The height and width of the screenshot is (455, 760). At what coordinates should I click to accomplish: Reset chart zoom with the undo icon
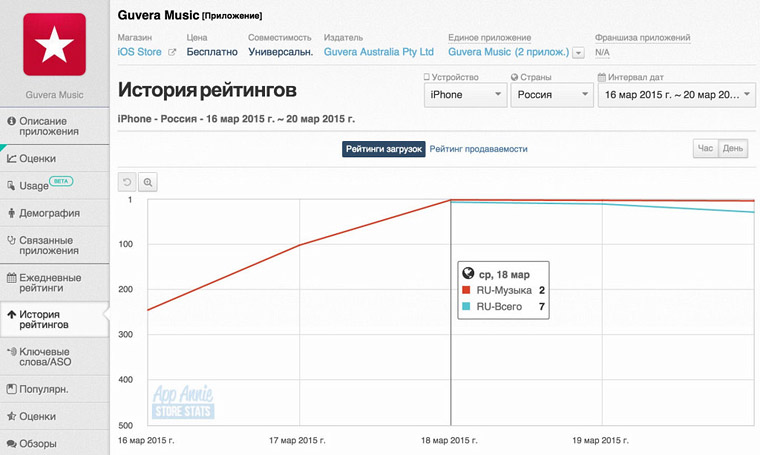(x=127, y=182)
